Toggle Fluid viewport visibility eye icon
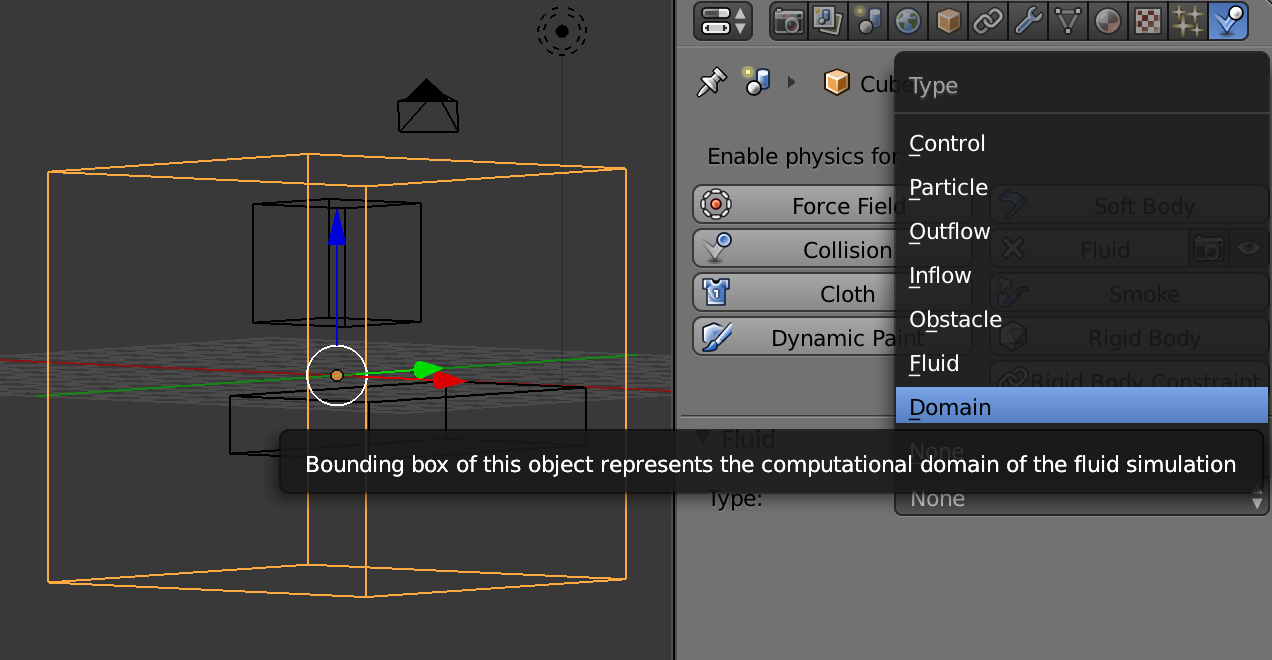Screen dimensions: 1272x660 coord(1248,250)
